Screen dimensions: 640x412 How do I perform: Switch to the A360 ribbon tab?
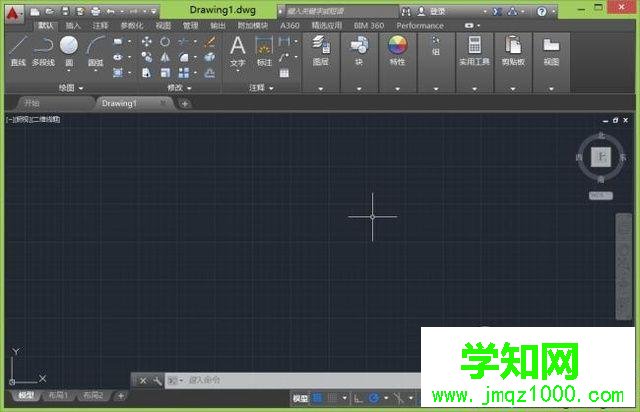(x=290, y=26)
